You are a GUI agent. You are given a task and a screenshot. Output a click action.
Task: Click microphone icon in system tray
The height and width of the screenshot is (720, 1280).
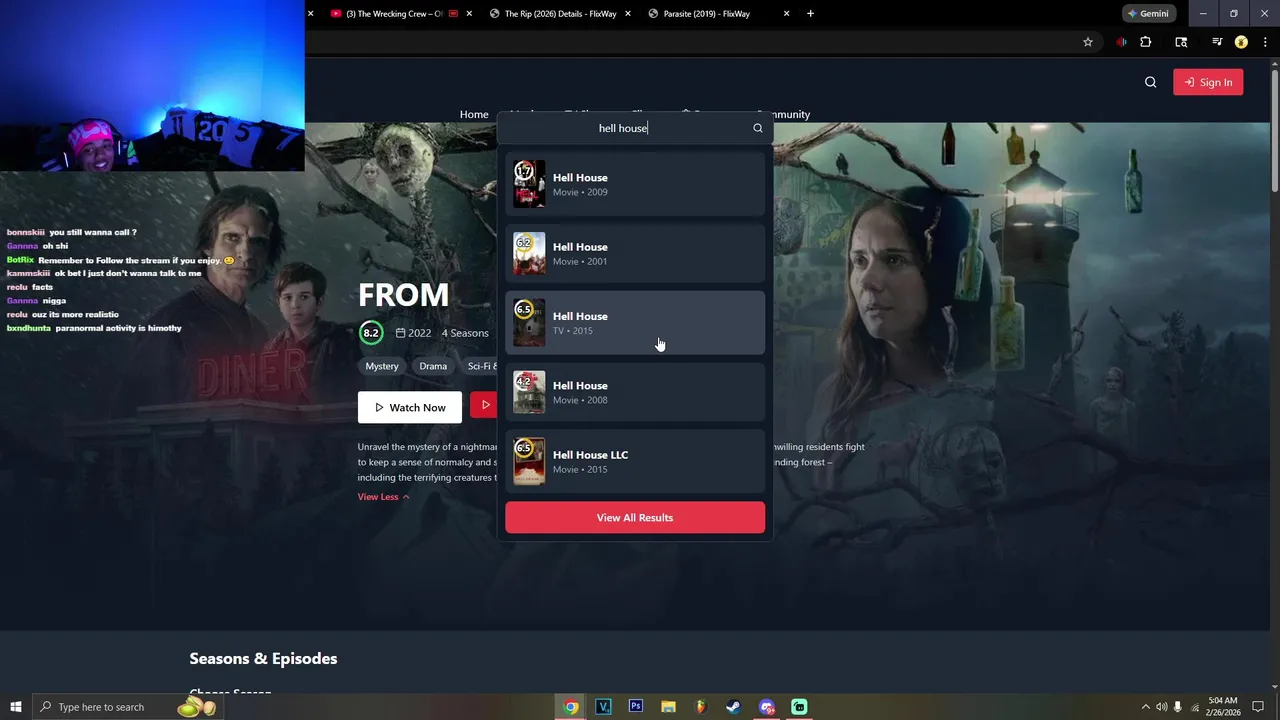pyautogui.click(x=1178, y=707)
